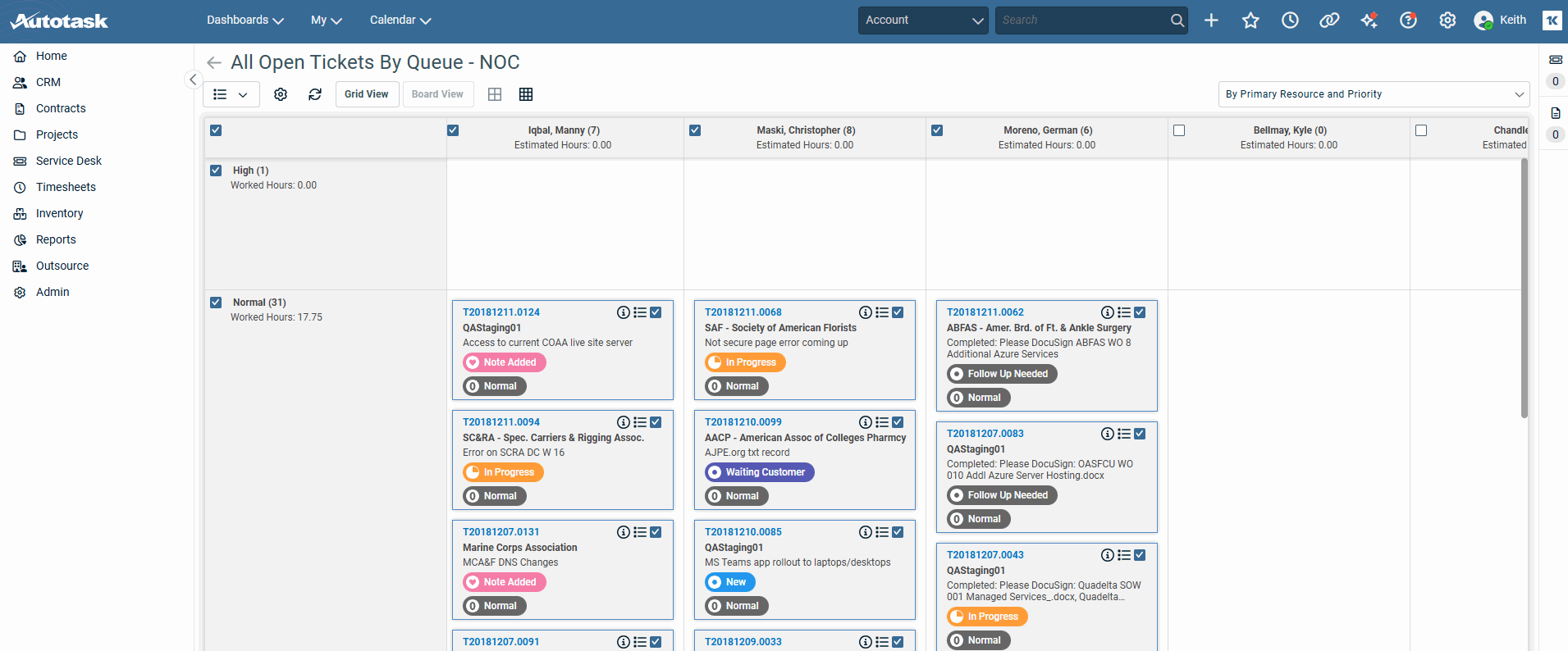Open the Admin section
The image size is (1568, 651).
[53, 292]
